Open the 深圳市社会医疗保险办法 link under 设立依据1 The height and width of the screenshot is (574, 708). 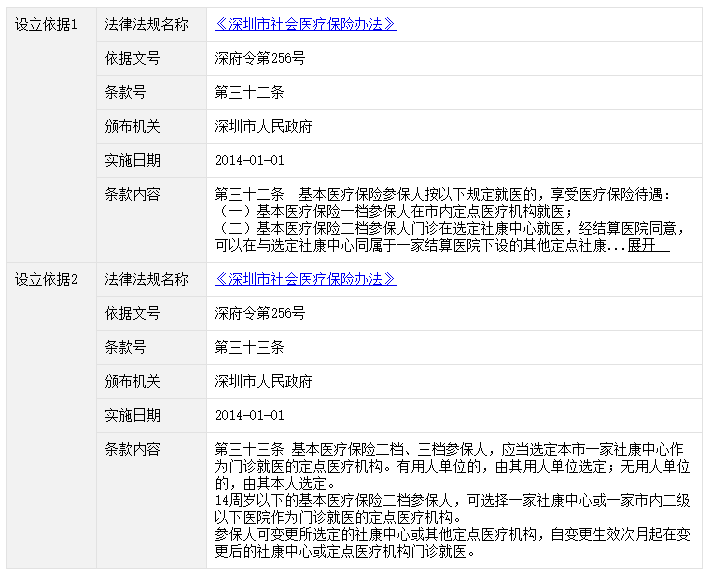click(305, 24)
